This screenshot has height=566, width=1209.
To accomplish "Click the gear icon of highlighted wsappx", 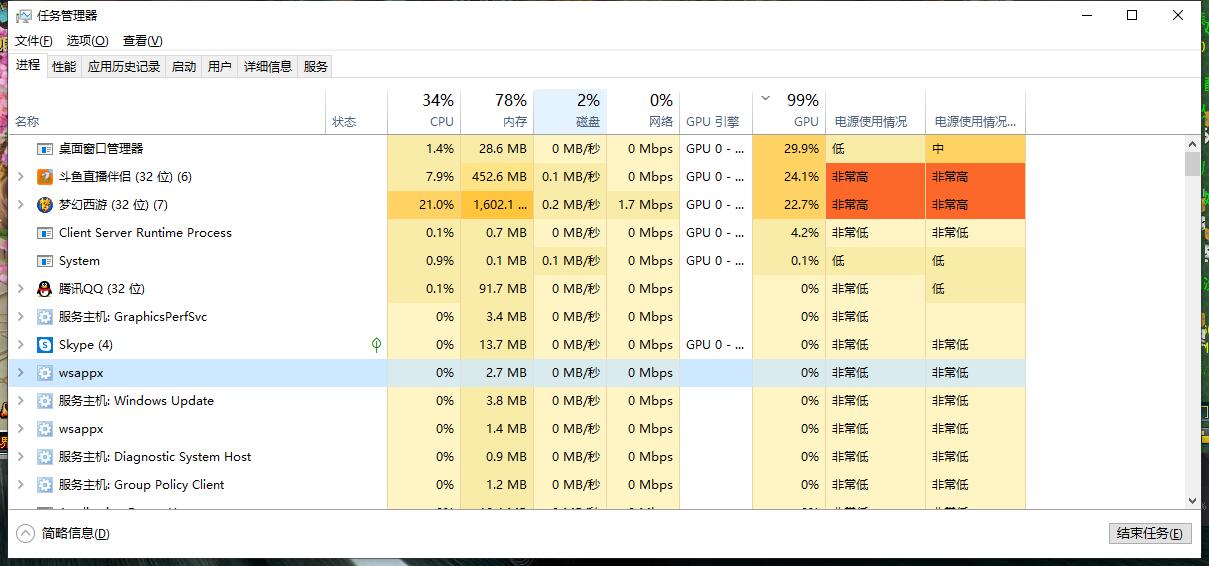I will point(44,372).
